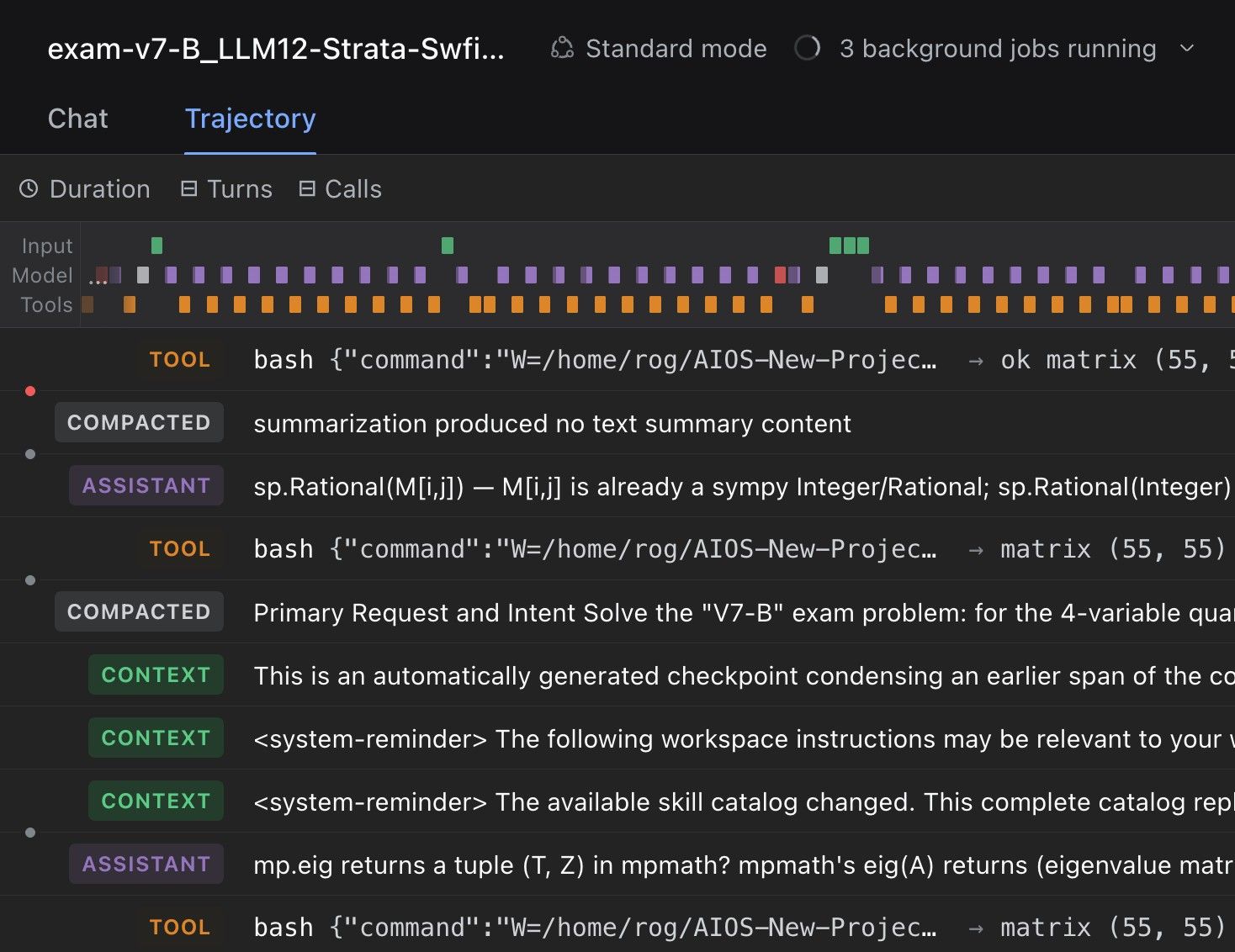This screenshot has width=1235, height=952.
Task: Open the Standard mode selector
Action: pos(659,49)
